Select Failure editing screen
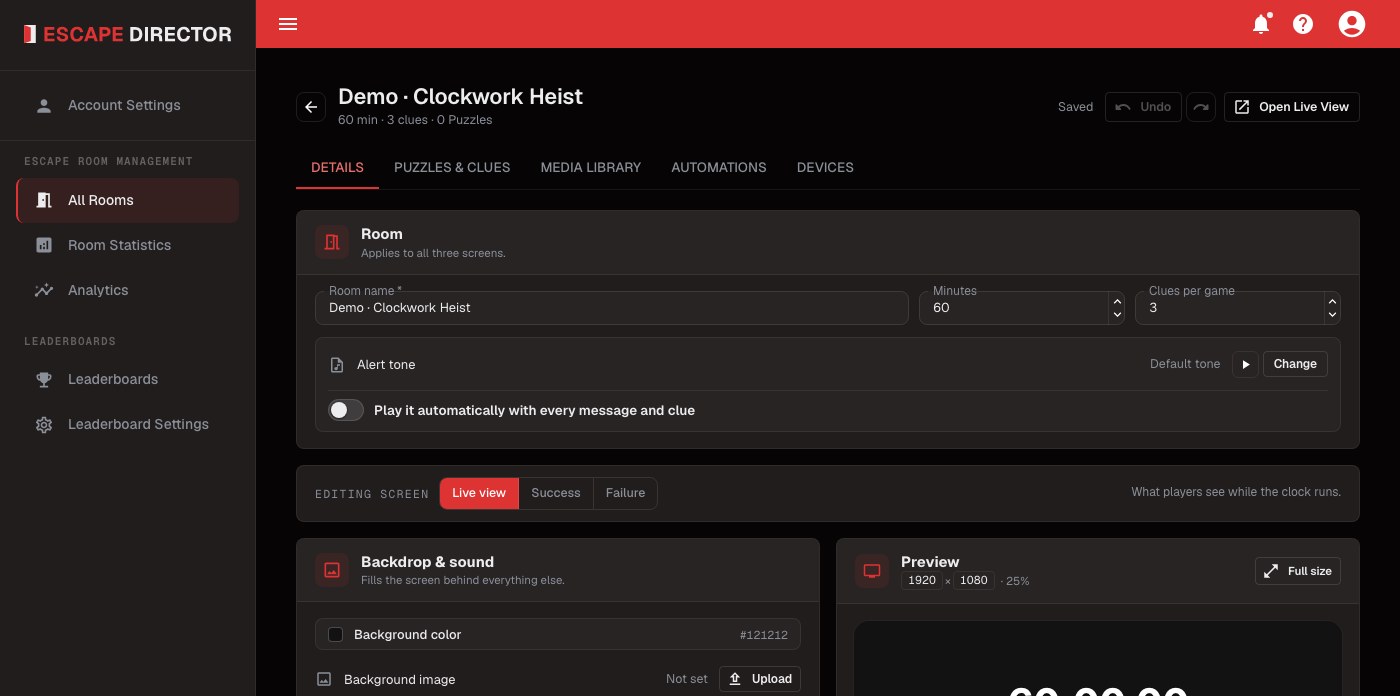This screenshot has width=1400, height=696. [x=625, y=493]
